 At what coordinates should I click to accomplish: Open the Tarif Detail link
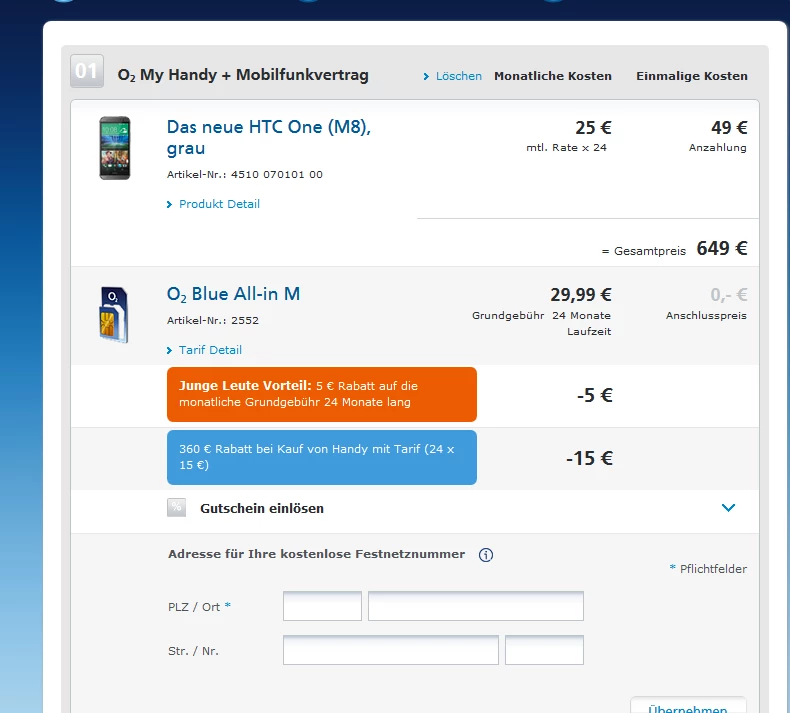pyautogui.click(x=205, y=350)
